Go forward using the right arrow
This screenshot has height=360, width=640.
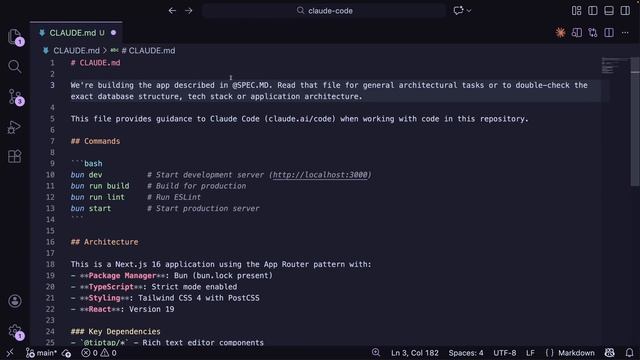click(x=189, y=11)
